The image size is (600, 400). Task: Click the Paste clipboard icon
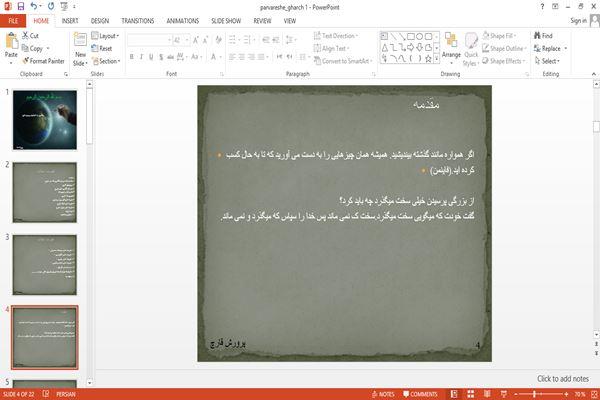11,41
